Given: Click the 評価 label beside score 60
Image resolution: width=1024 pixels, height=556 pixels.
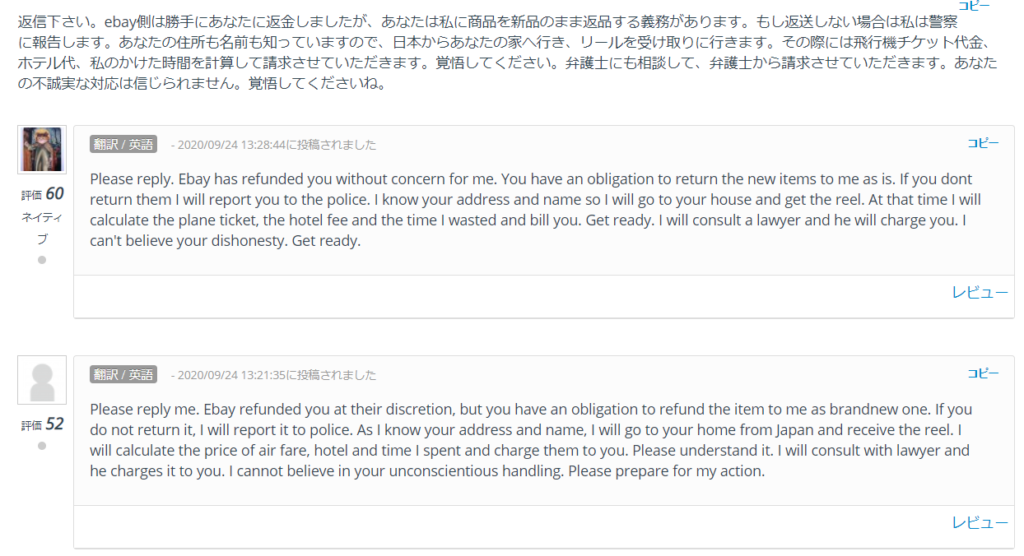Looking at the screenshot, I should point(31,195).
